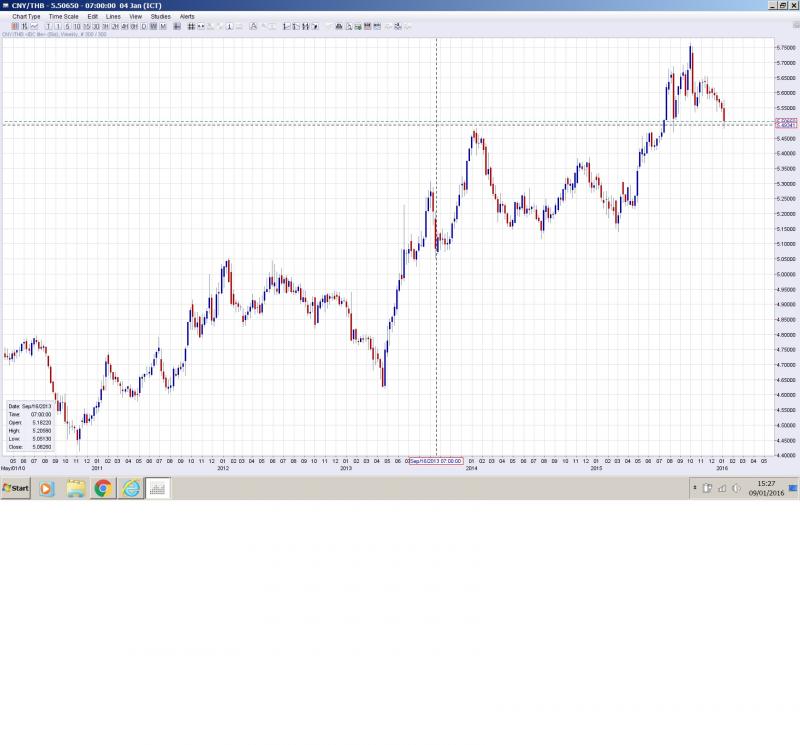Open the Studies dropdown menu
The image size is (800, 745).
[x=160, y=17]
